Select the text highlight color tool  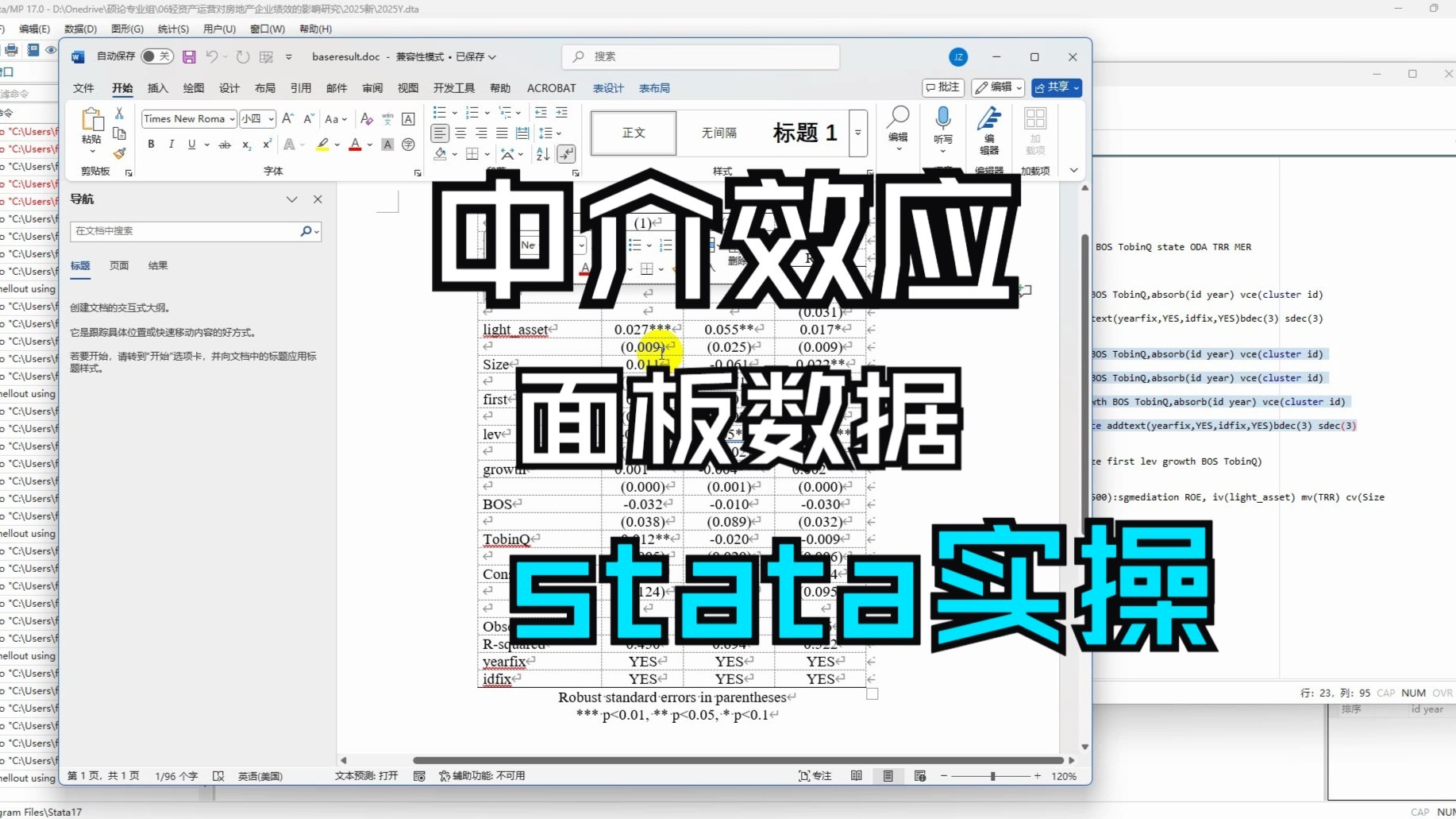[x=322, y=144]
